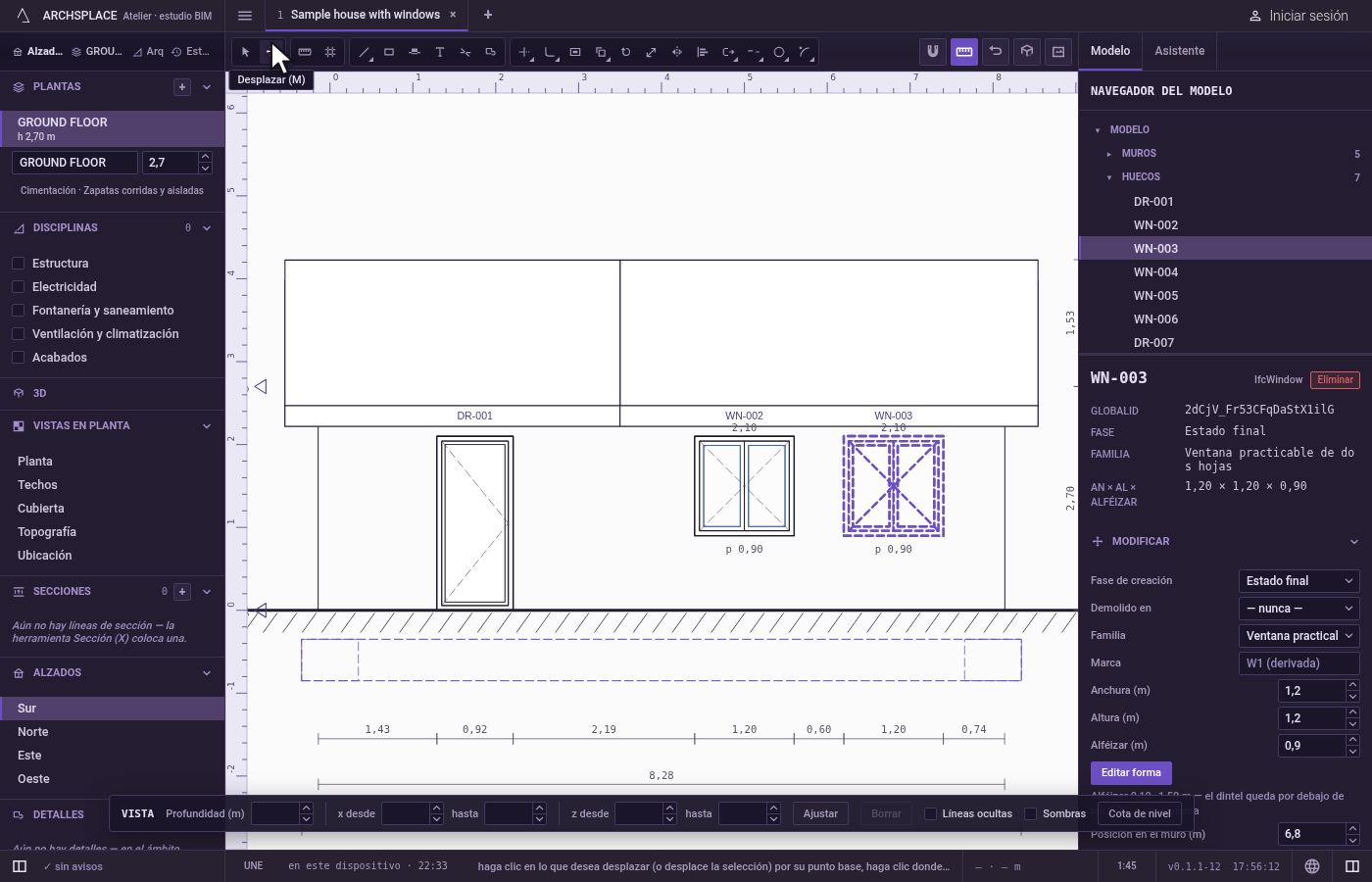Open the 3D cube view icon

coord(1027,51)
